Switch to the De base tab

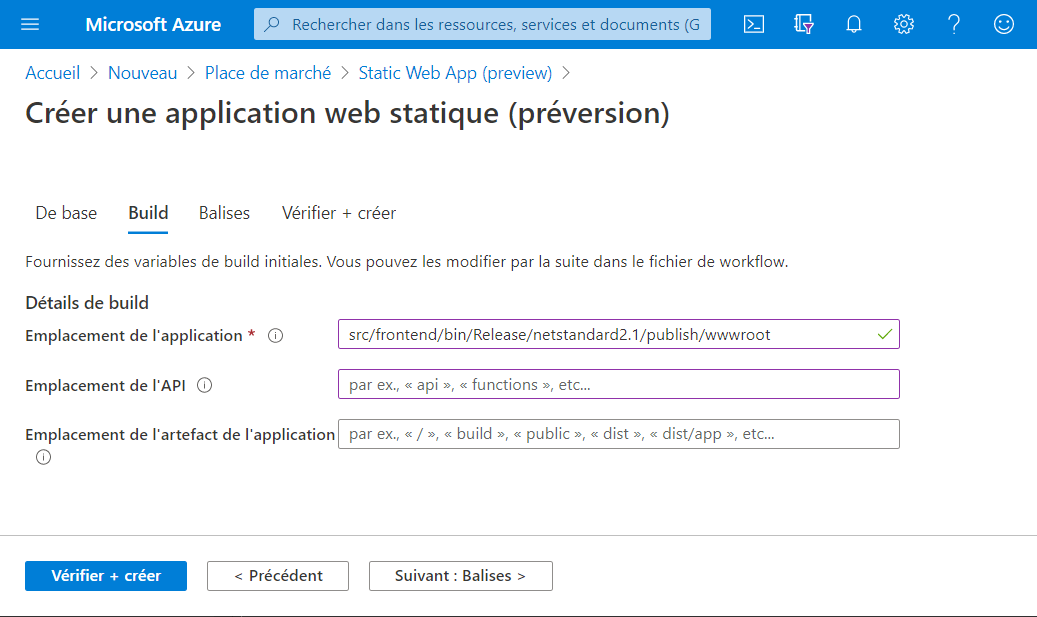66,213
